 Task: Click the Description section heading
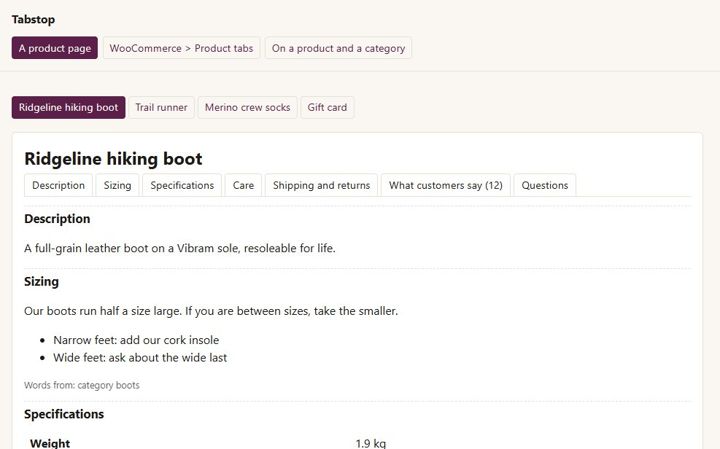click(x=57, y=219)
